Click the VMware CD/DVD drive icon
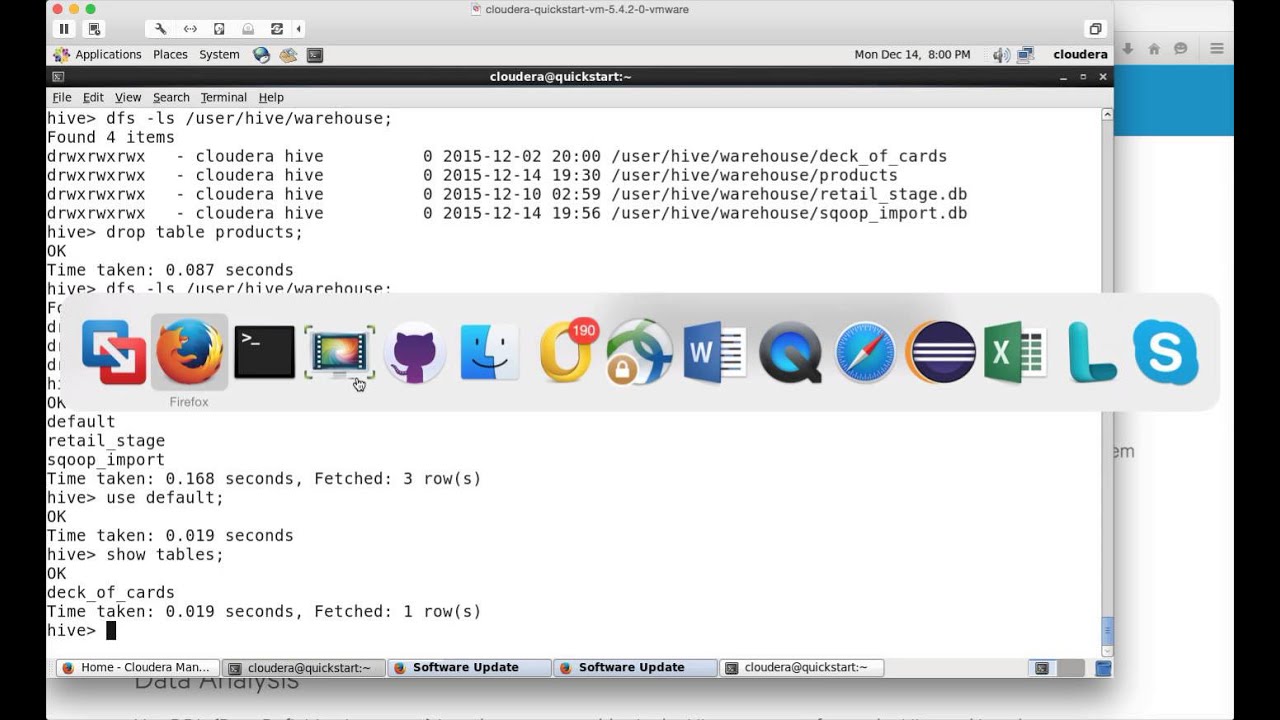This screenshot has height=720, width=1280. (248, 29)
